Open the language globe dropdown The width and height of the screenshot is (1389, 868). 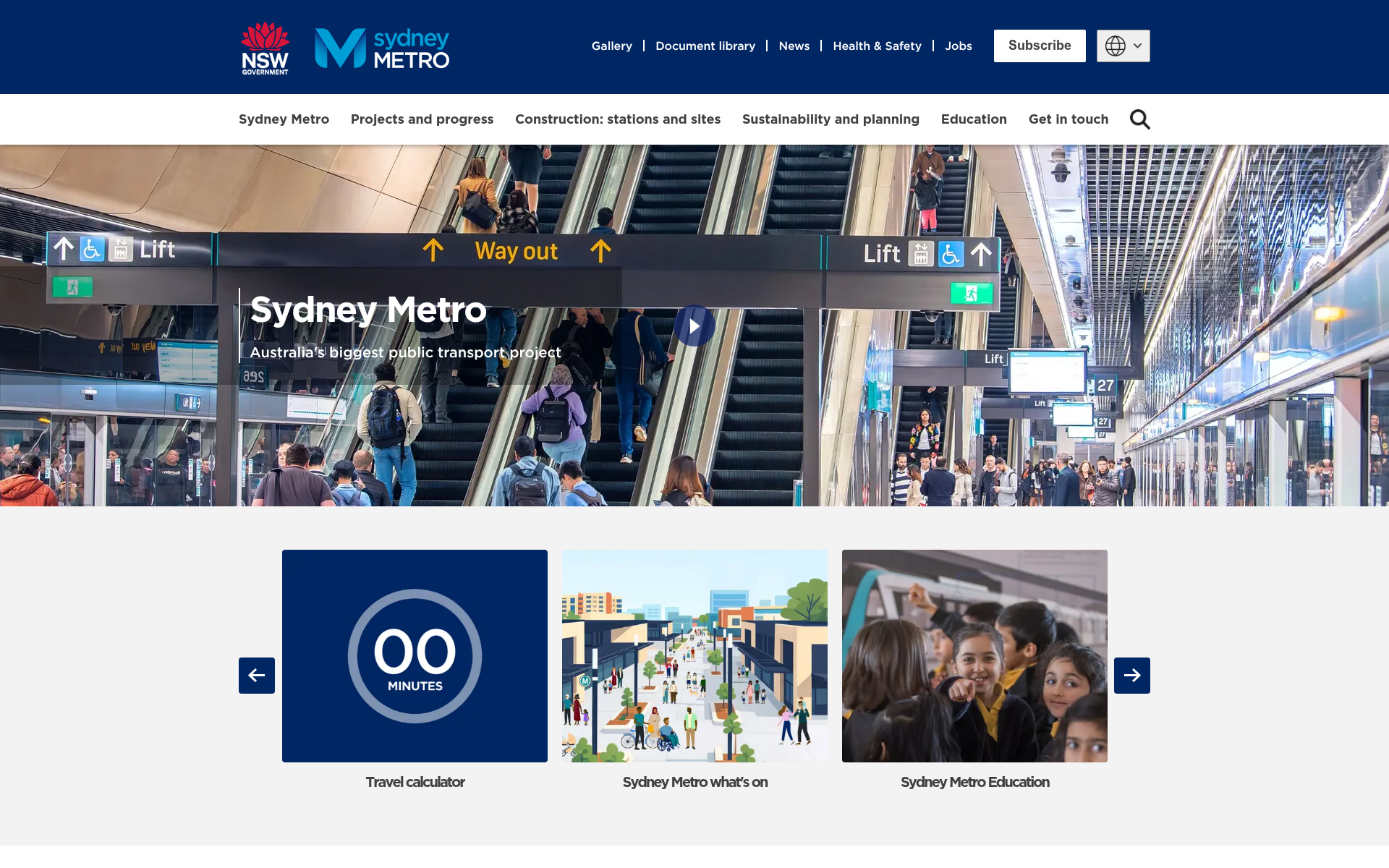tap(1123, 46)
